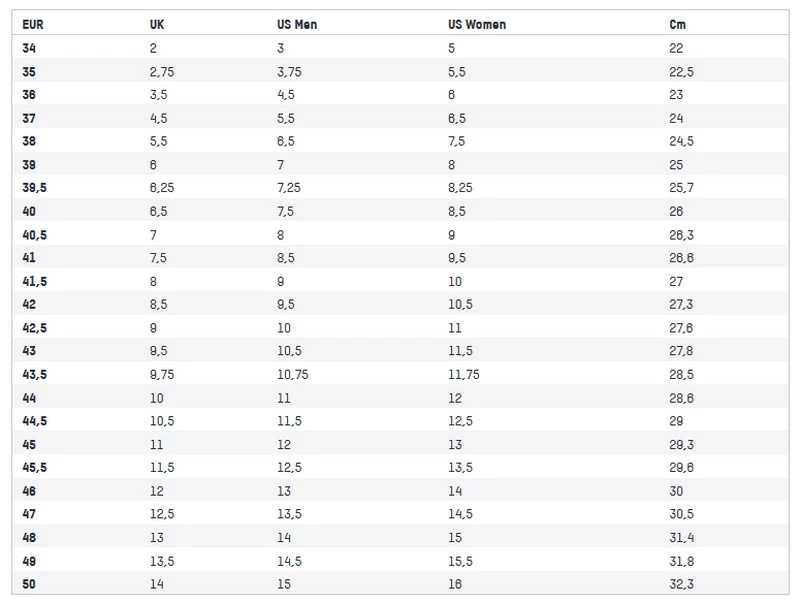Click the 31,4 Cm cell
The image size is (800, 602).
click(x=682, y=538)
